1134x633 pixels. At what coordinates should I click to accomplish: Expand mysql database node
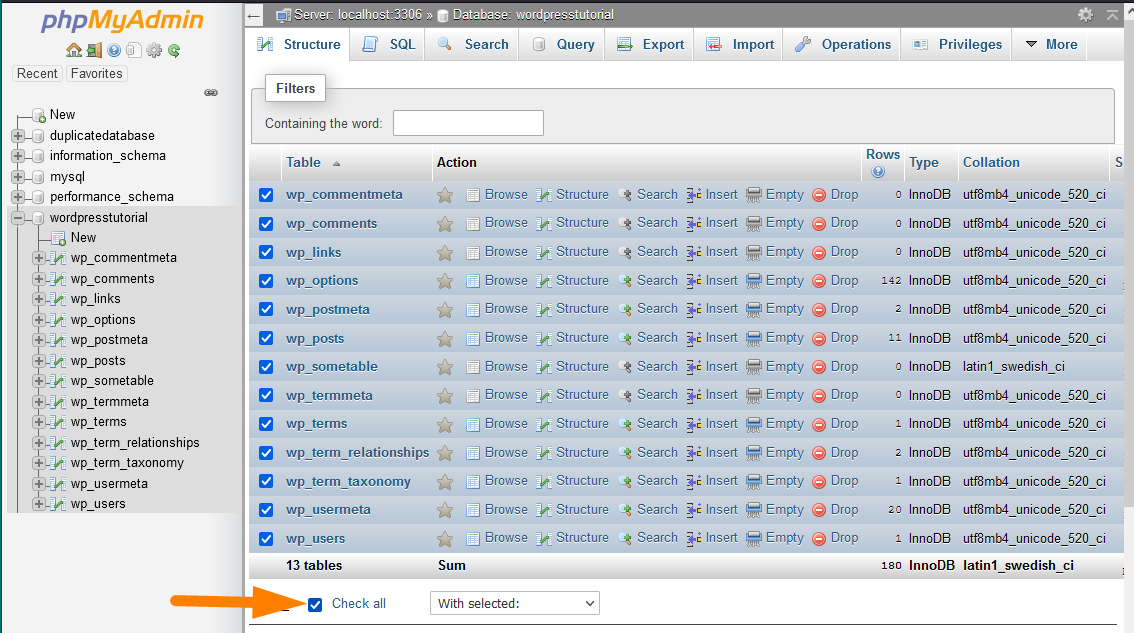(18, 177)
